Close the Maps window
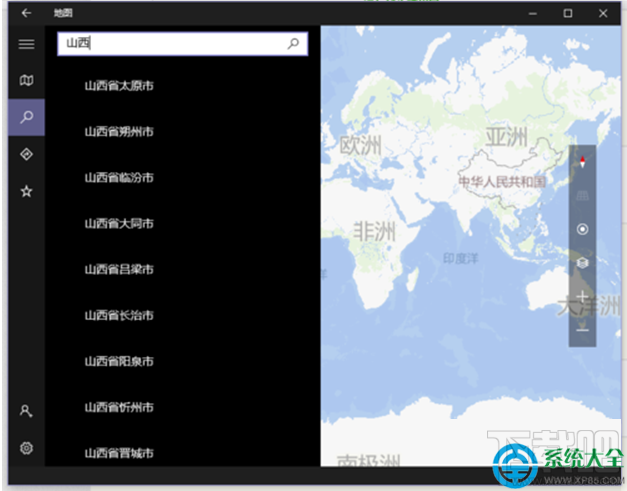This screenshot has width=627, height=491. [603, 14]
